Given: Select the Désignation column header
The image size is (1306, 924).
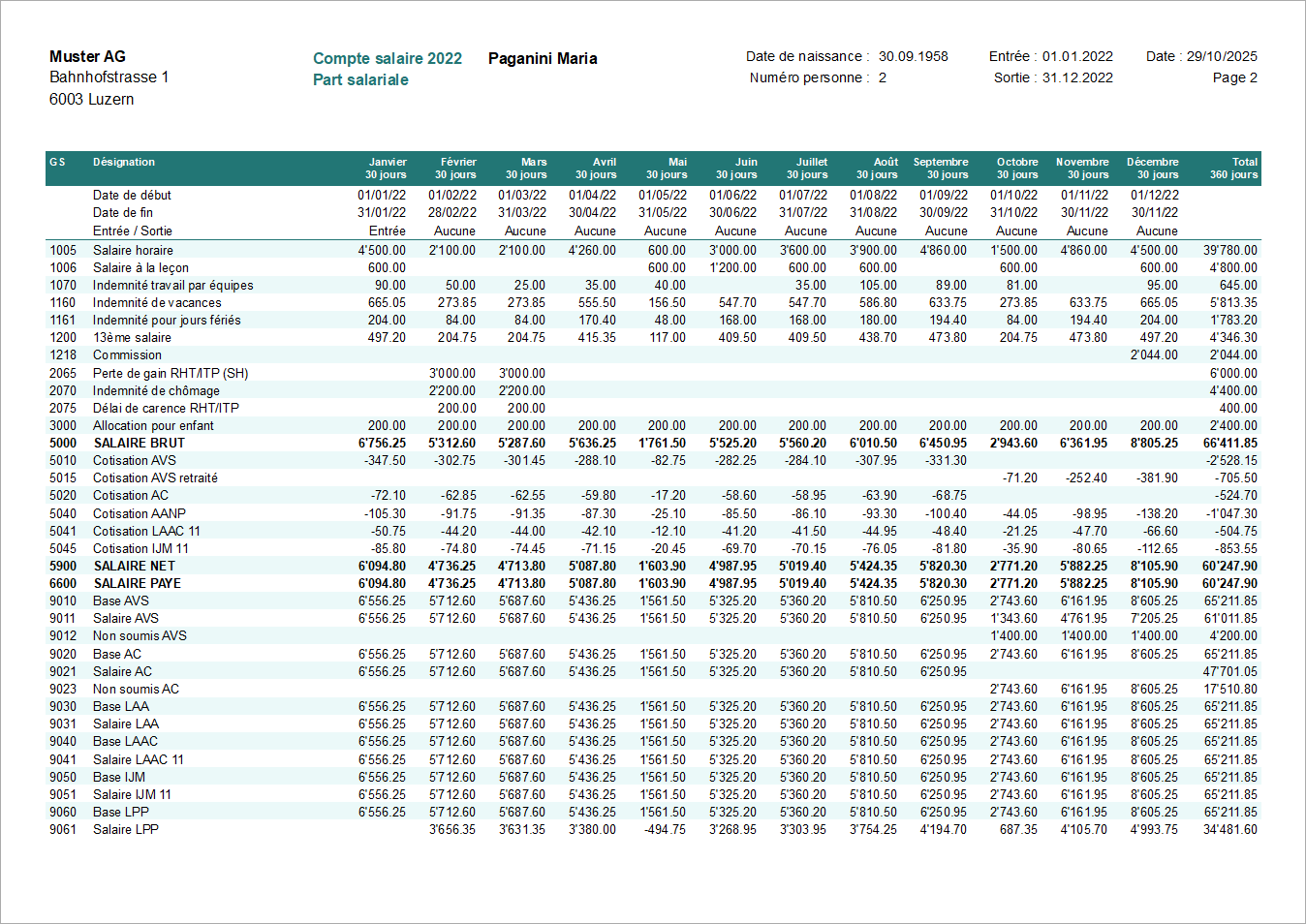Looking at the screenshot, I should [123, 162].
